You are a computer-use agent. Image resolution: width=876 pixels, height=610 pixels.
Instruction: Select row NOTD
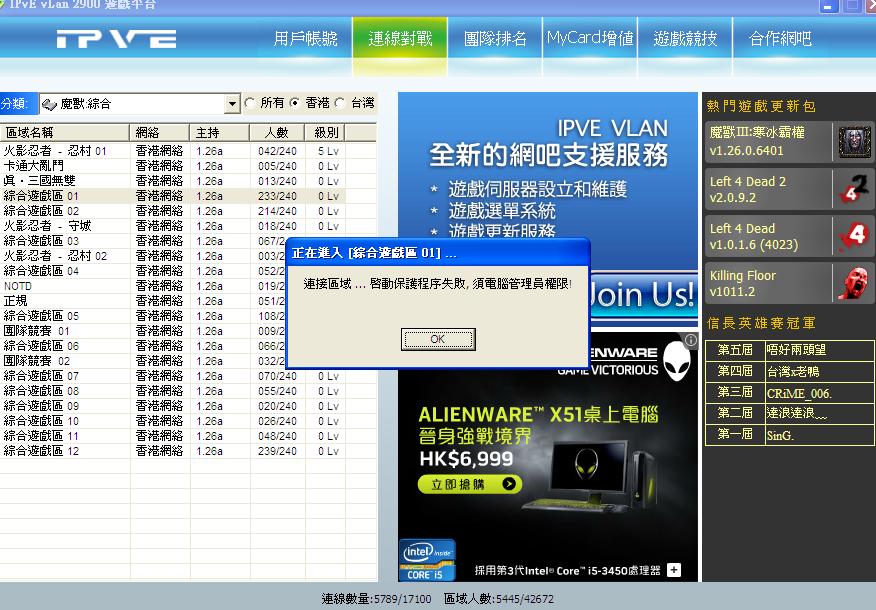coord(142,286)
